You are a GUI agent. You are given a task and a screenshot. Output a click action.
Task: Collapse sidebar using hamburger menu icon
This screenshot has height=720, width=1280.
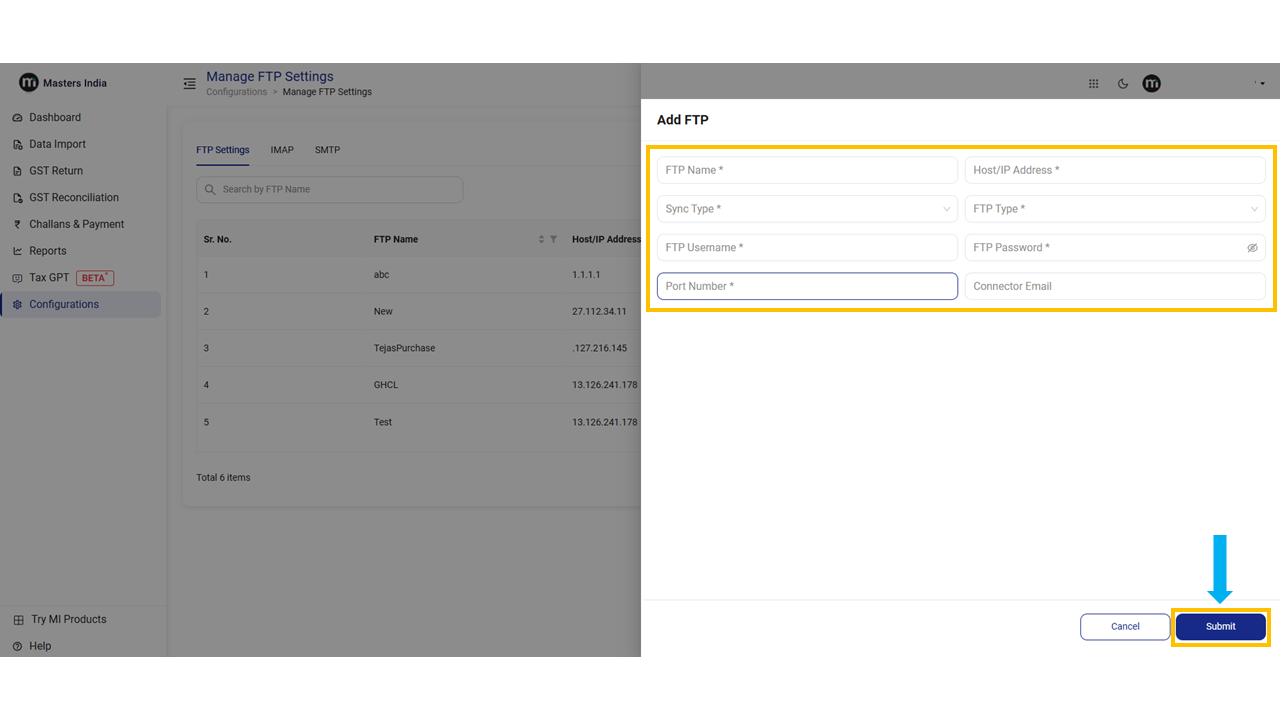189,84
